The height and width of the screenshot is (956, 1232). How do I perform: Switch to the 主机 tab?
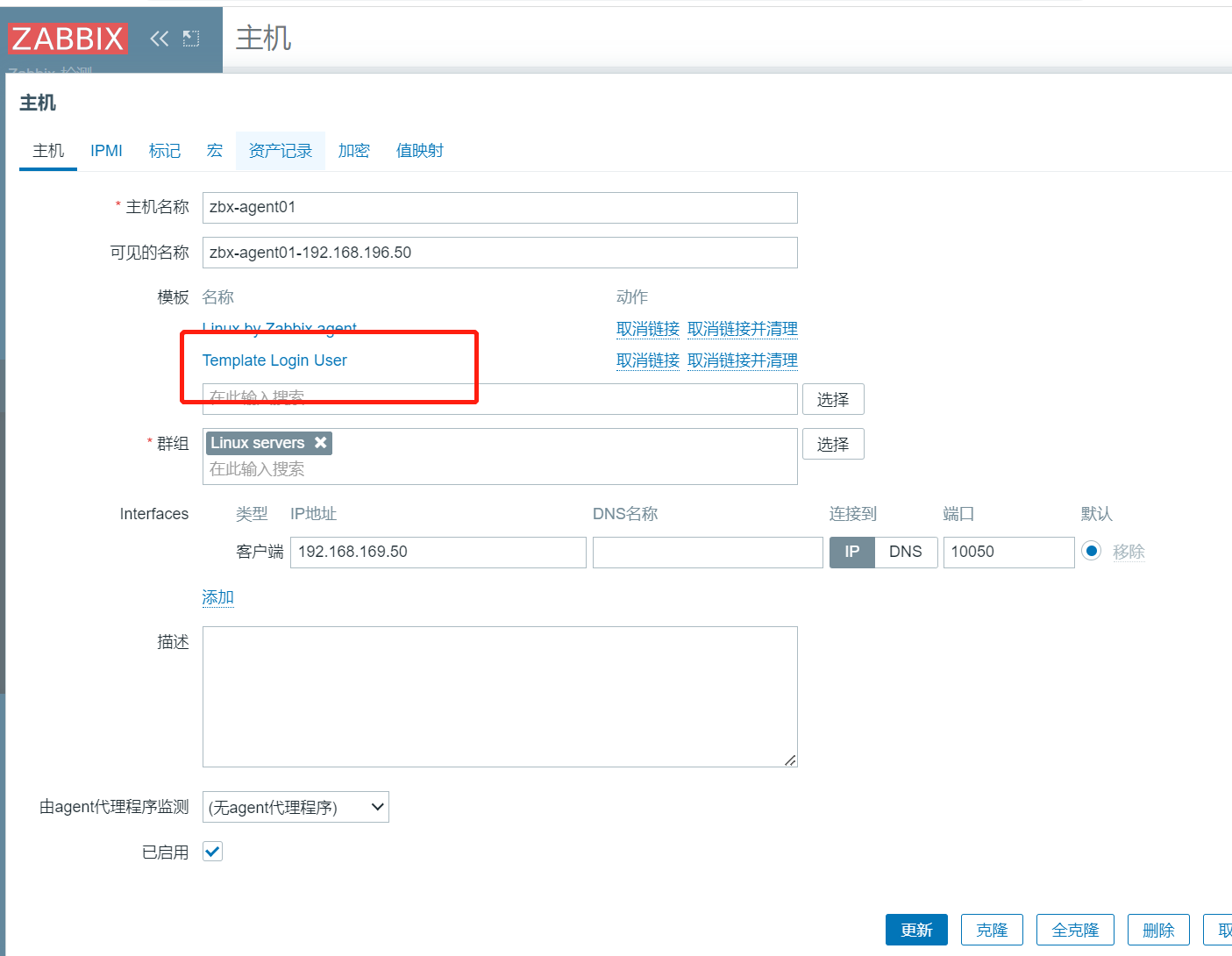tap(48, 151)
